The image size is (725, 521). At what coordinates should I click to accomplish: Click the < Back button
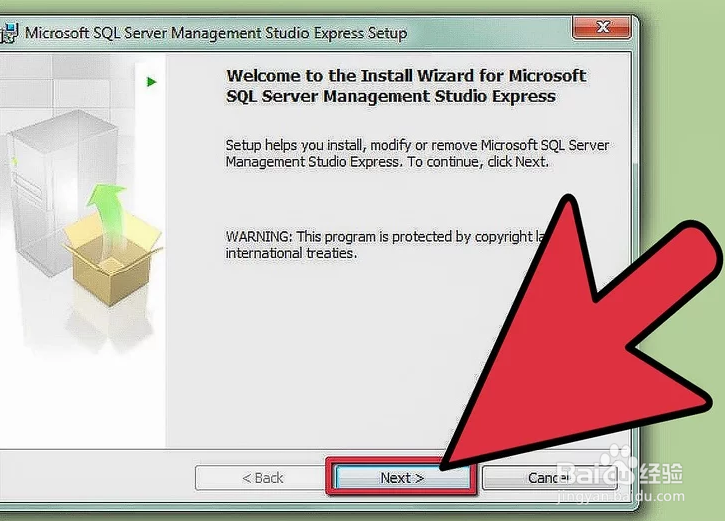click(261, 477)
